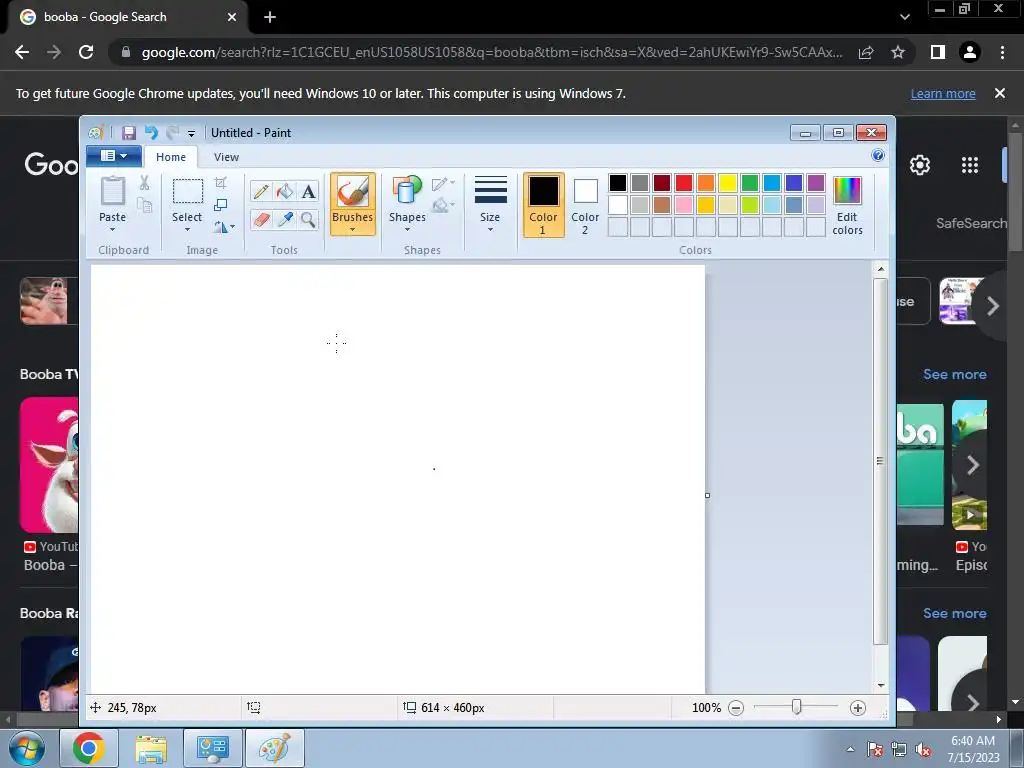Viewport: 1024px width, 768px height.
Task: Reload the Chrome page
Action: point(86,52)
